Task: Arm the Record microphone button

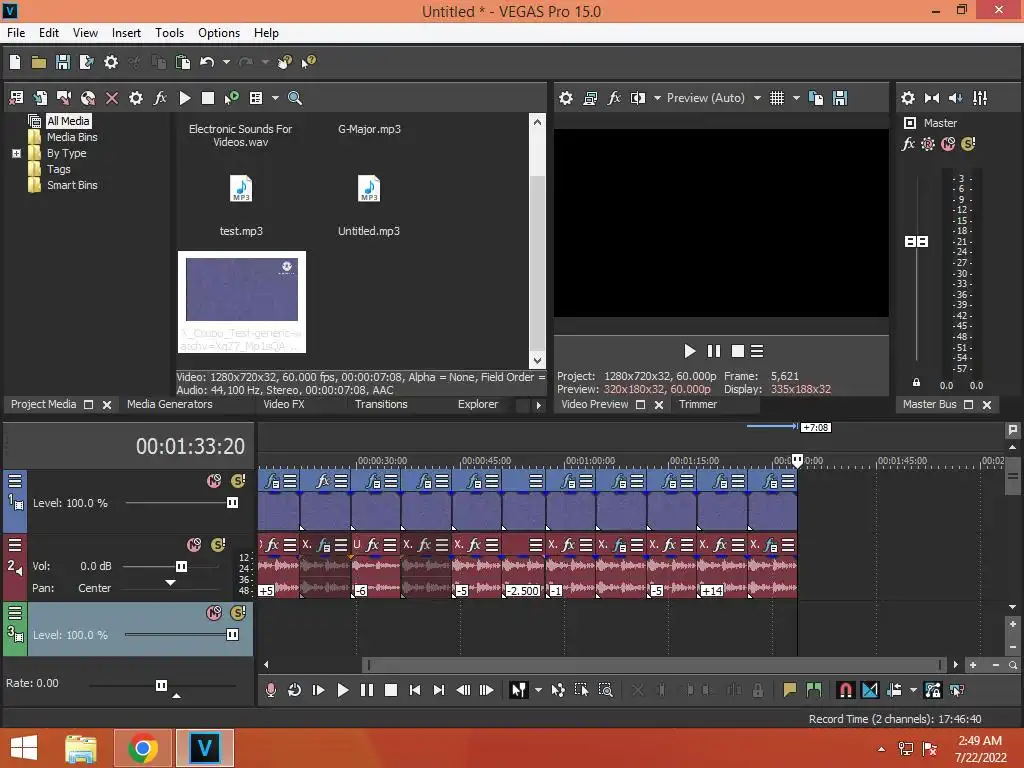Action: click(270, 690)
